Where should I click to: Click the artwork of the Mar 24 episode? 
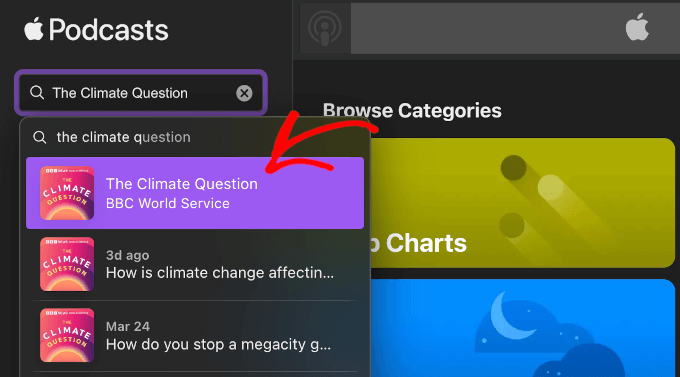pos(67,335)
